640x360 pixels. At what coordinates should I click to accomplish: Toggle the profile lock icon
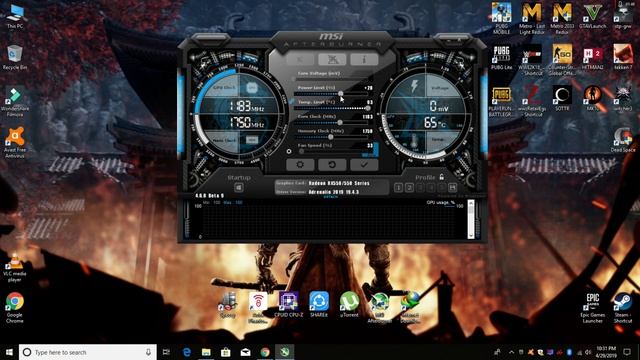pos(442,177)
